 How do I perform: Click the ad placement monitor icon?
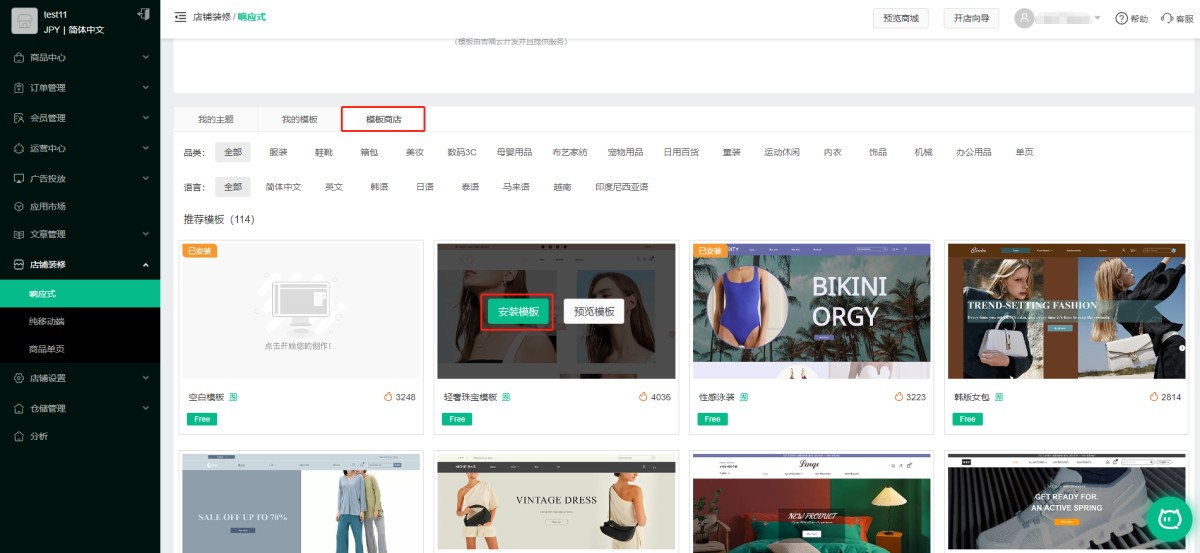point(19,178)
